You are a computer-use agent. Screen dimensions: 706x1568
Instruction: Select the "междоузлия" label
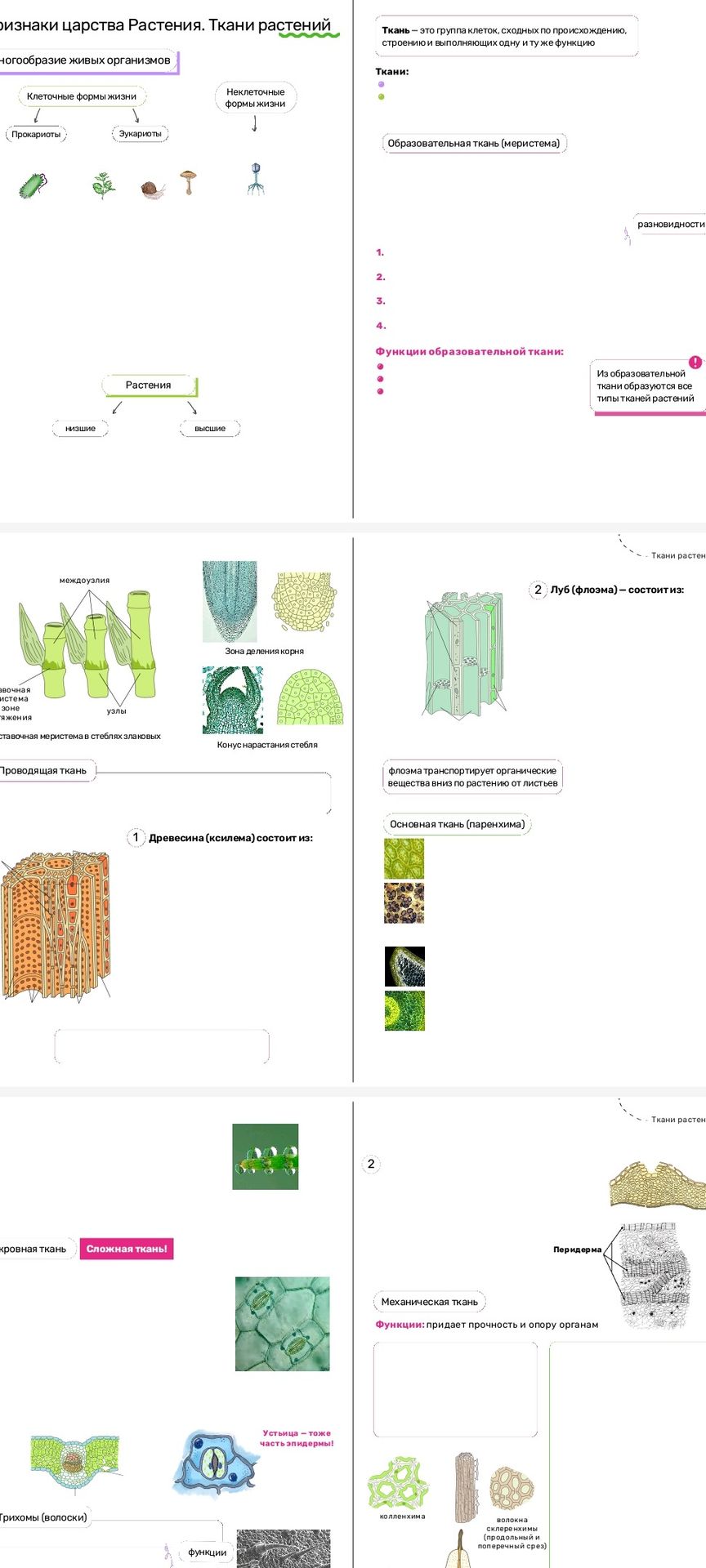[x=85, y=581]
